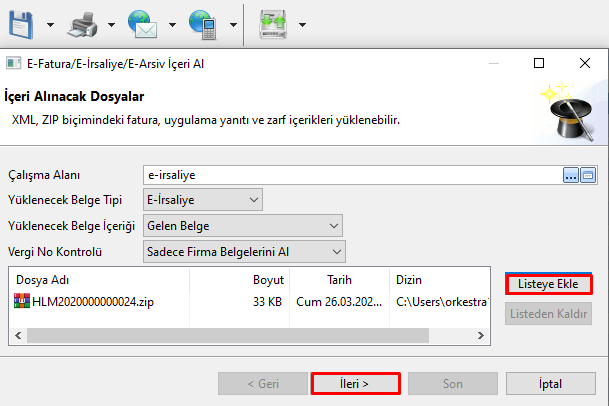Open the green transfer icon dropdown arrow
Image resolution: width=609 pixels, height=406 pixels.
coord(302,23)
